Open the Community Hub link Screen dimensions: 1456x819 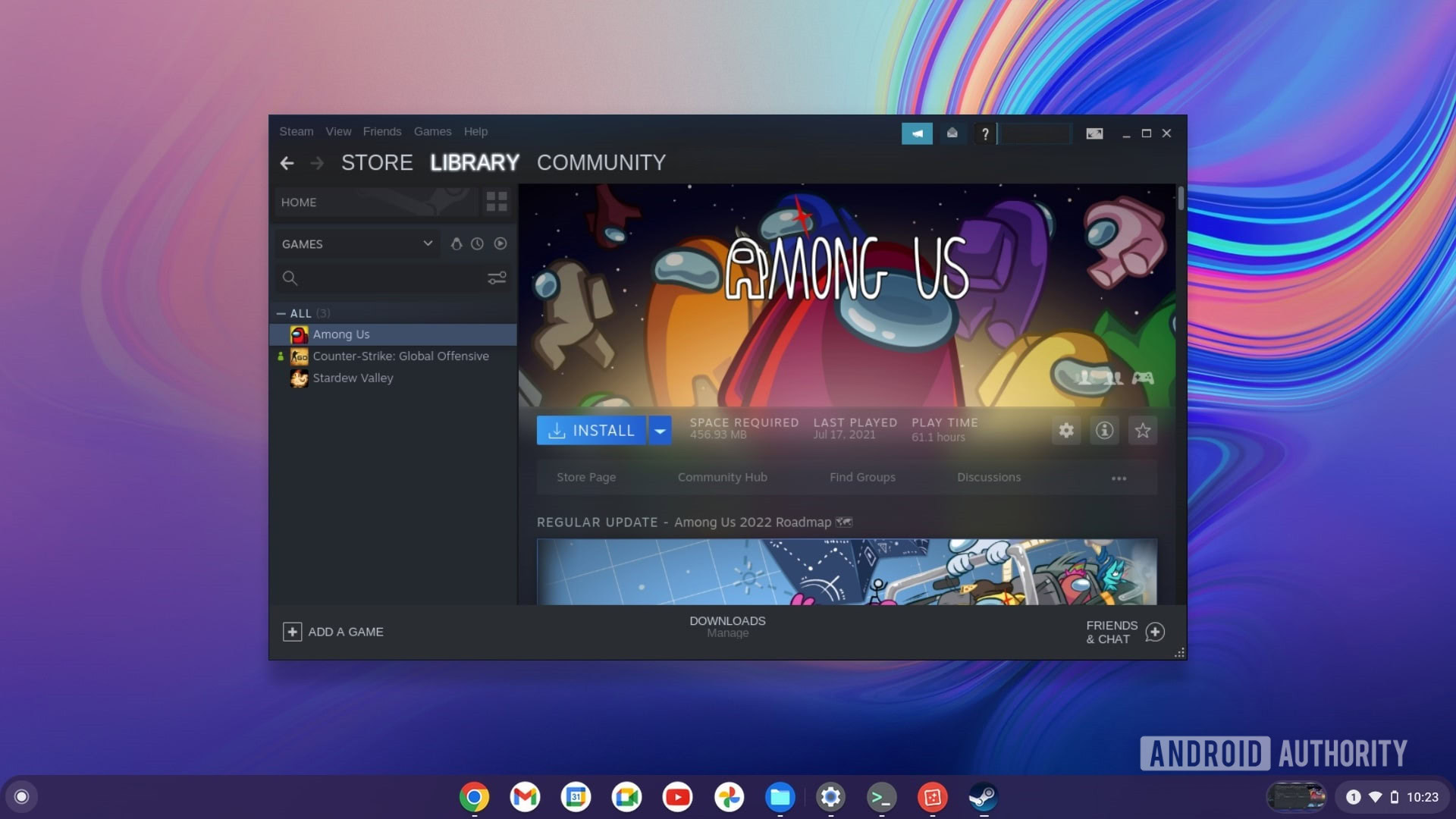coord(722,477)
